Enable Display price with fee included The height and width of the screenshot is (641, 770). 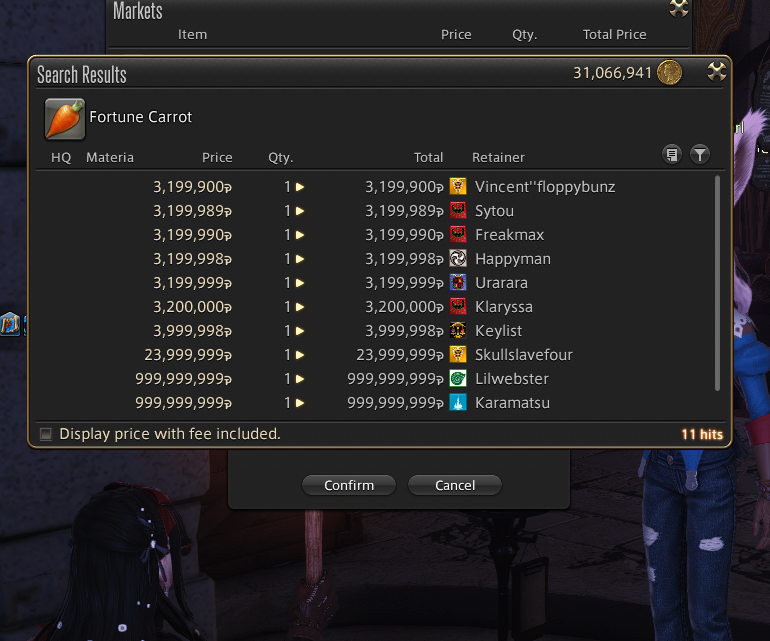pos(46,434)
